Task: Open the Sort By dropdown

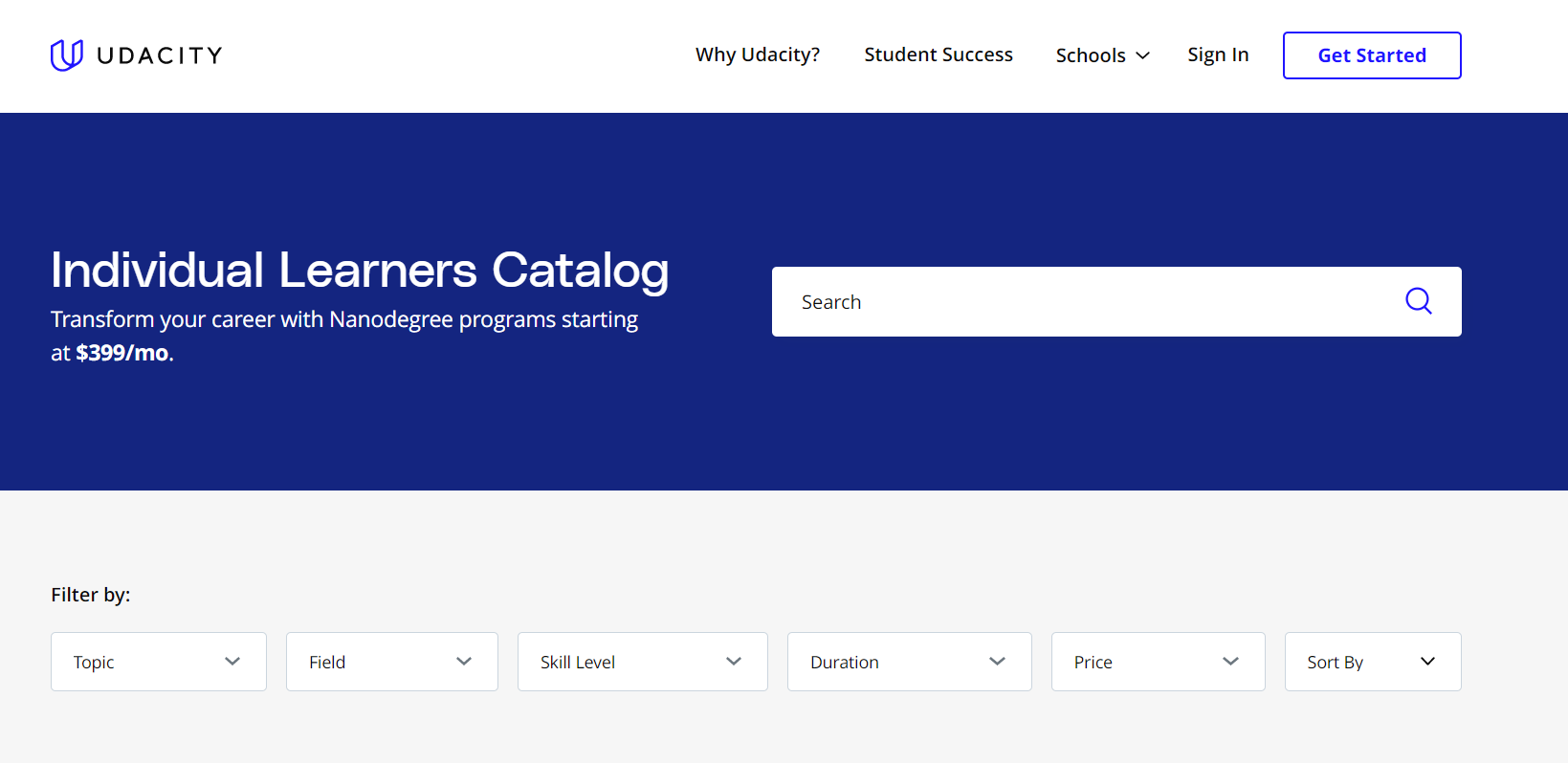Action: [x=1373, y=662]
